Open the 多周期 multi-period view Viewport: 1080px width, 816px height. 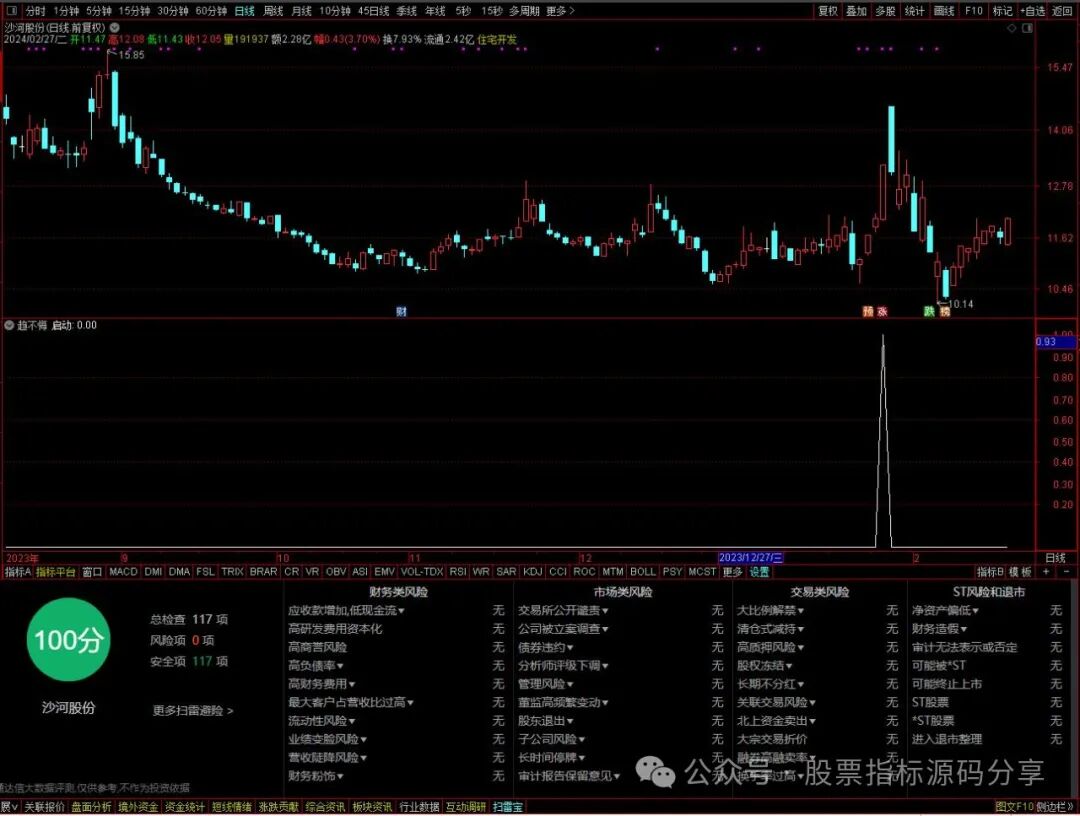[524, 11]
